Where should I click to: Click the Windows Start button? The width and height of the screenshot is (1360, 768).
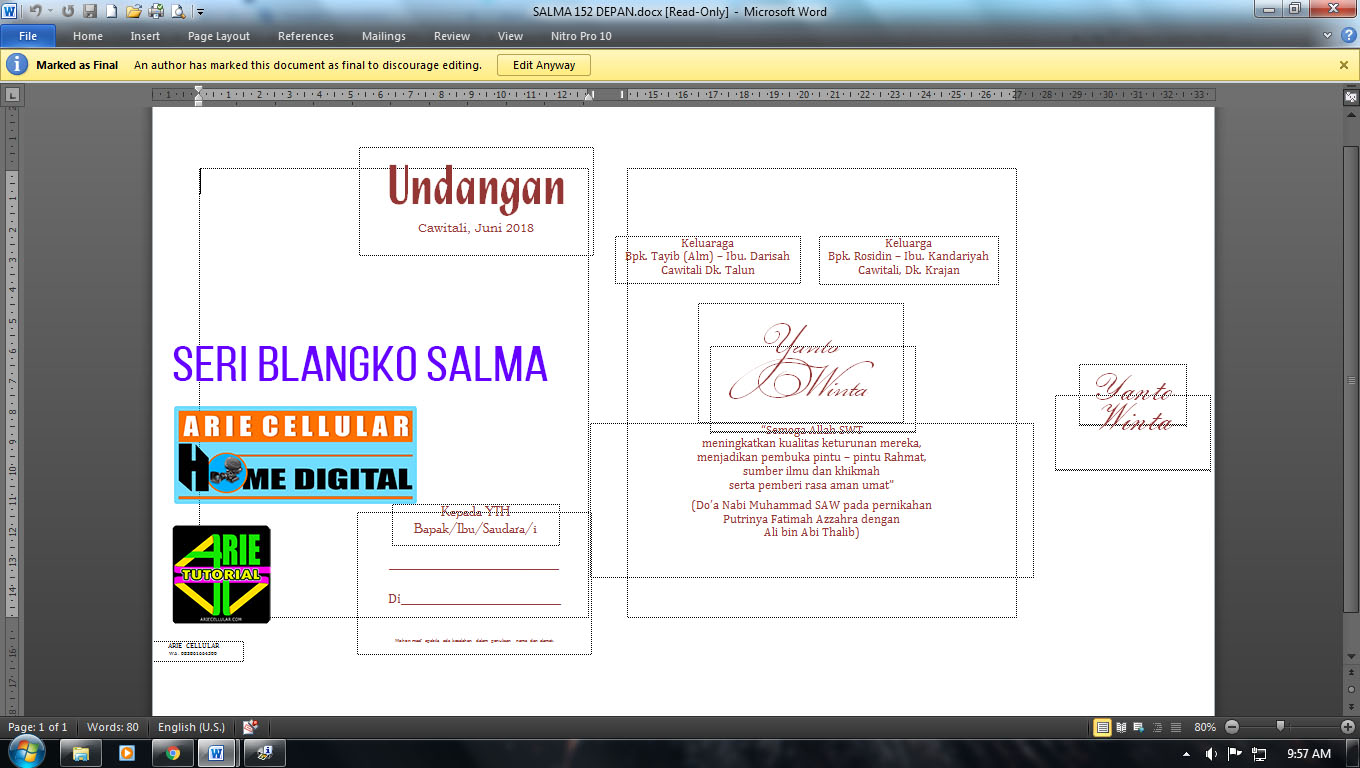[25, 752]
